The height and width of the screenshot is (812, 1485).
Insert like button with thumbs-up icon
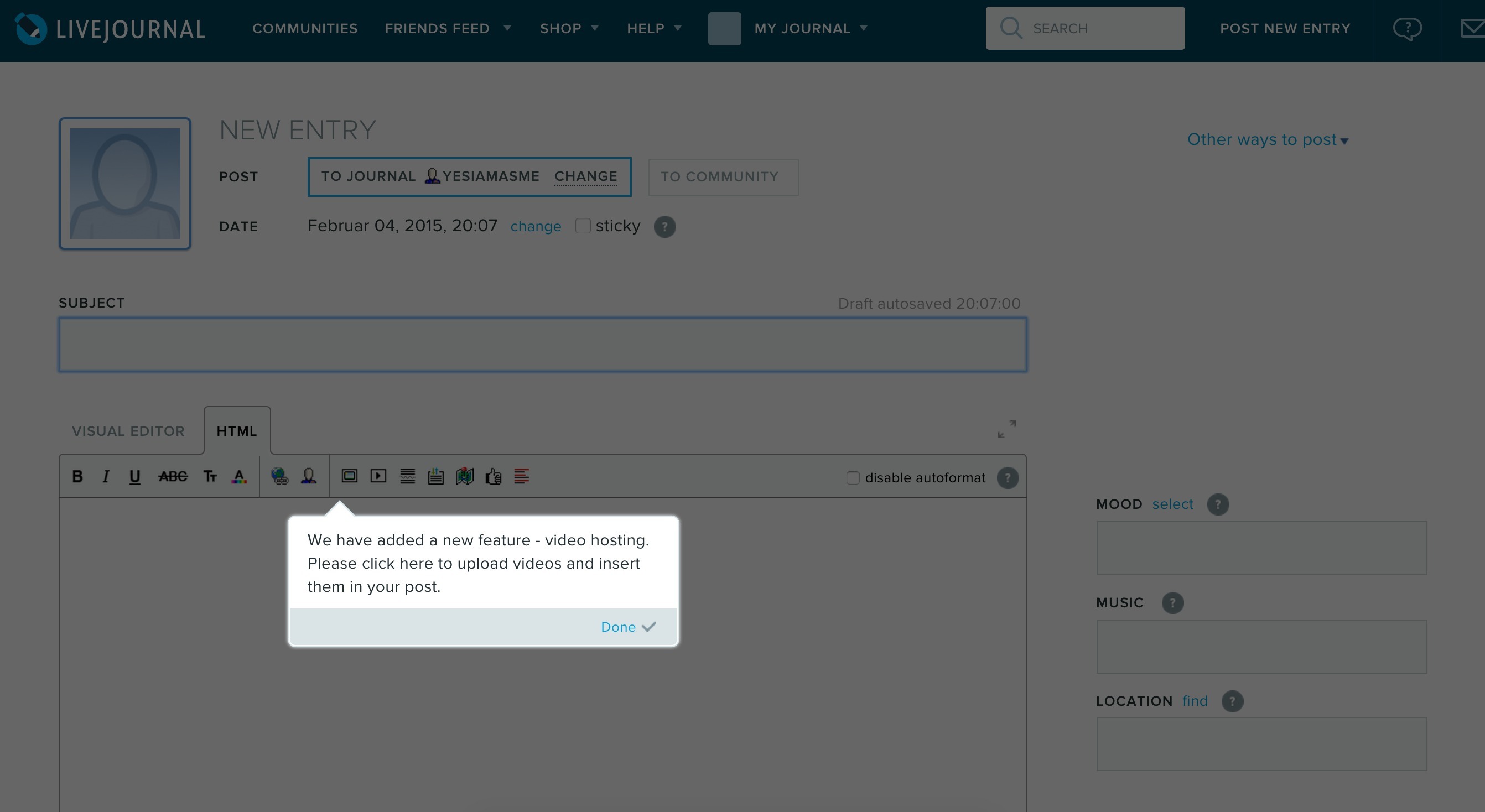494,476
